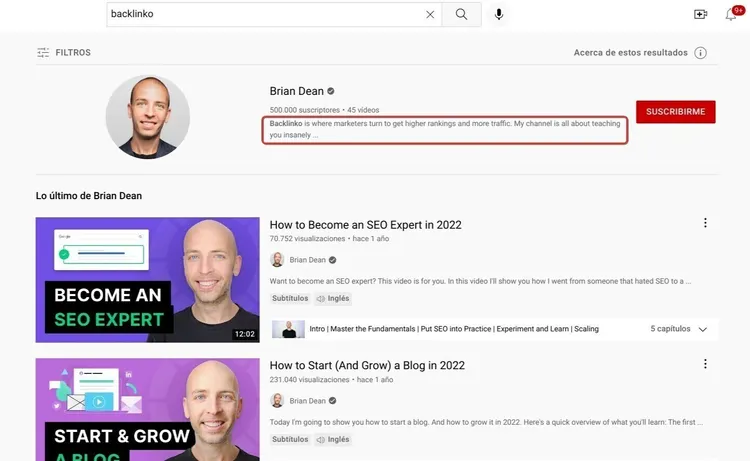
Task: Open the create video camera icon
Action: click(x=701, y=14)
